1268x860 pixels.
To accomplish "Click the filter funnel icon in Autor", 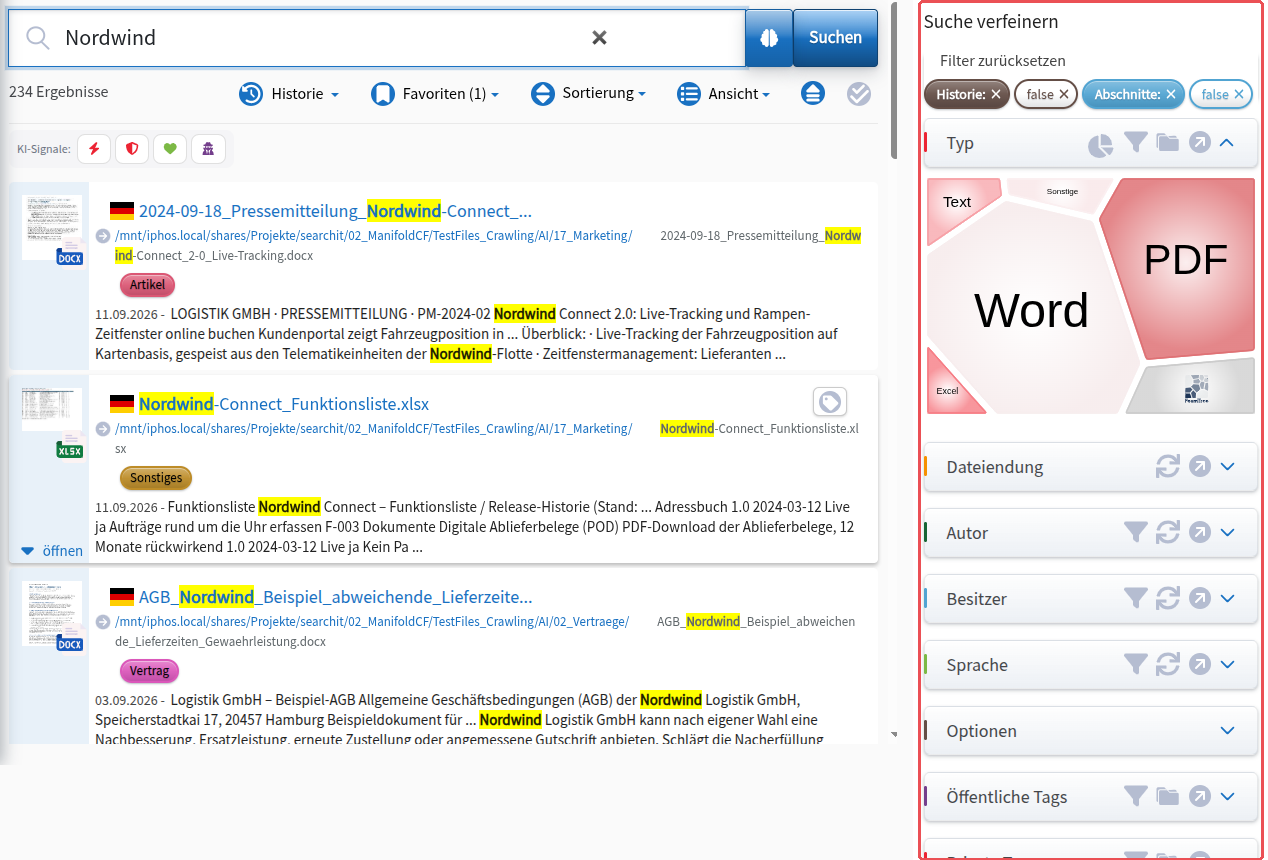I will point(1135,533).
